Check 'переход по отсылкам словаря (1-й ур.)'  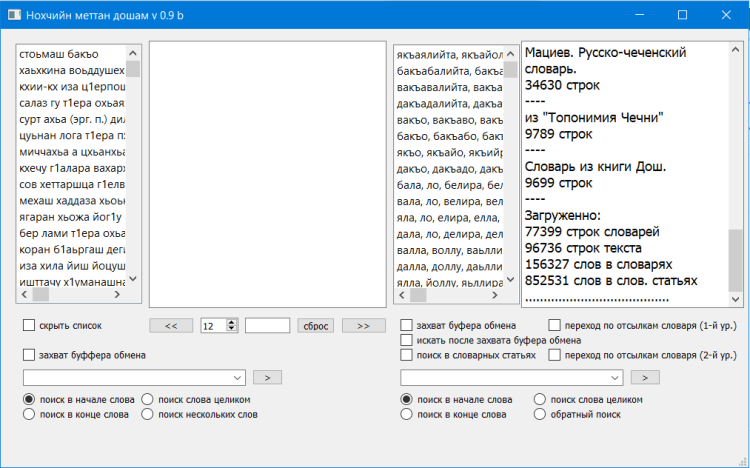click(555, 325)
